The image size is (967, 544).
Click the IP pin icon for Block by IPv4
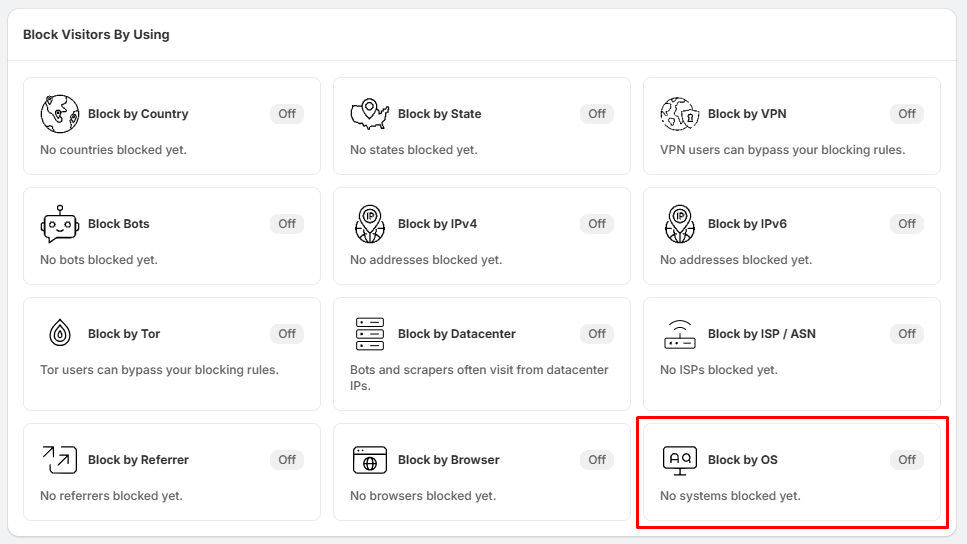(370, 224)
